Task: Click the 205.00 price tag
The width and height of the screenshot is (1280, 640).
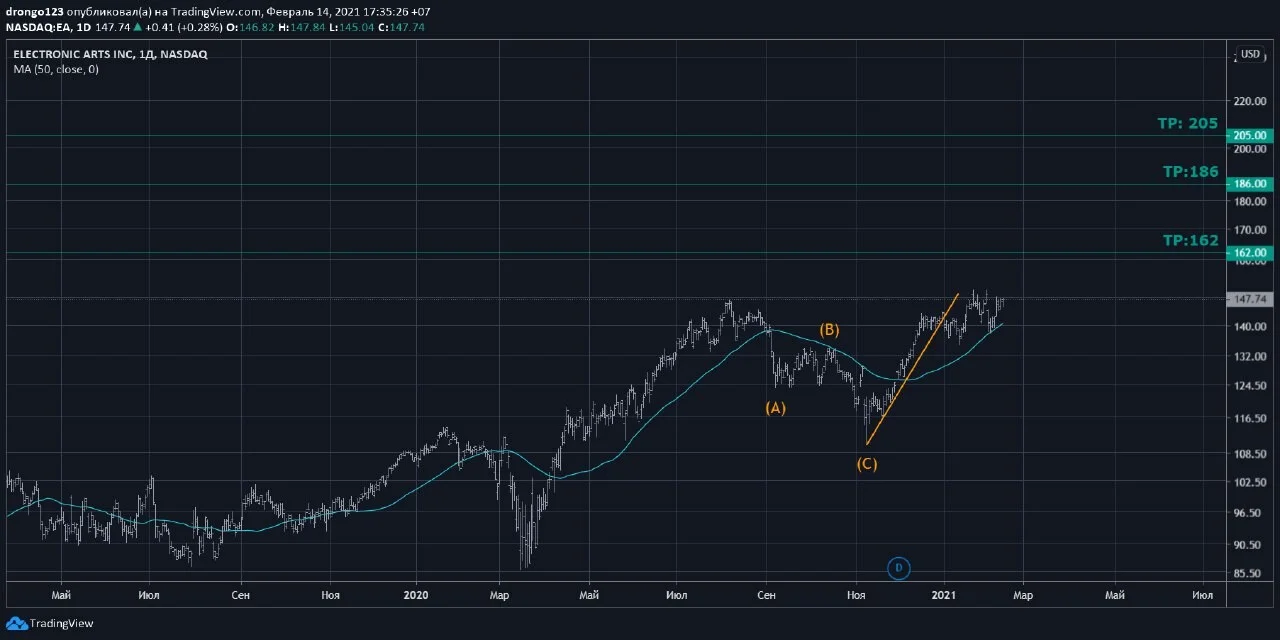Action: (x=1251, y=136)
